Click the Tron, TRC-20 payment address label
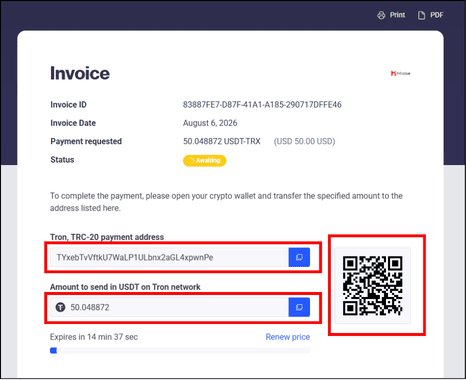Viewport: 466px width, 380px height. coord(107,237)
